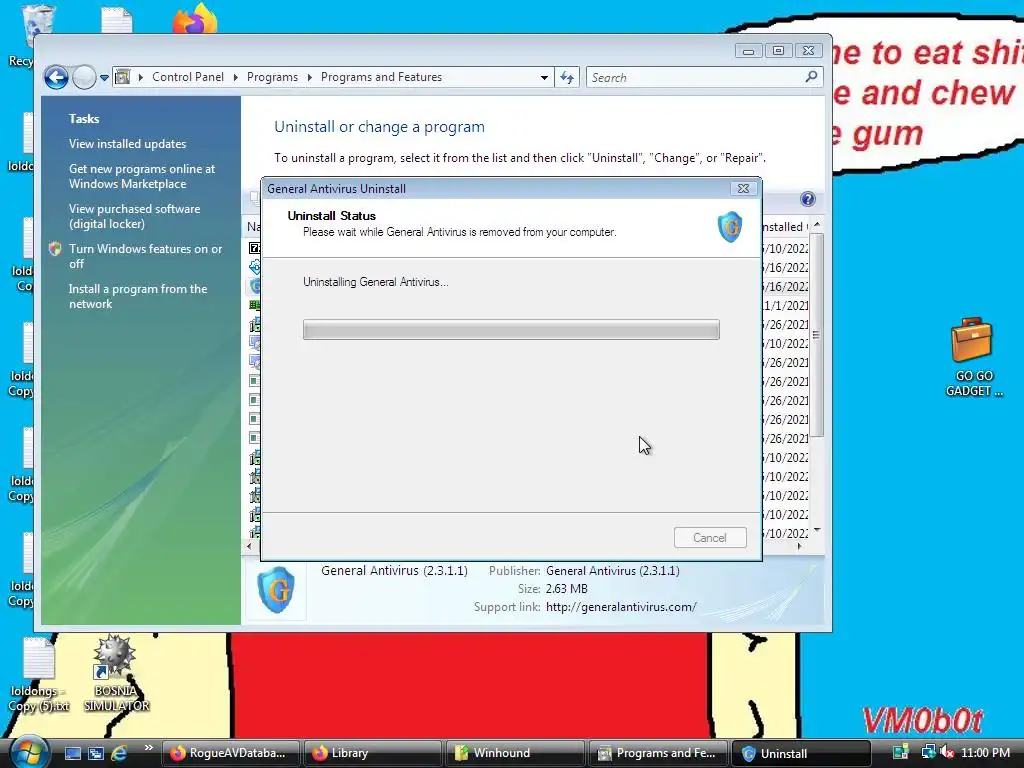Click the list scroll down arrow
Viewport: 1024px width, 768px height.
tap(816, 530)
